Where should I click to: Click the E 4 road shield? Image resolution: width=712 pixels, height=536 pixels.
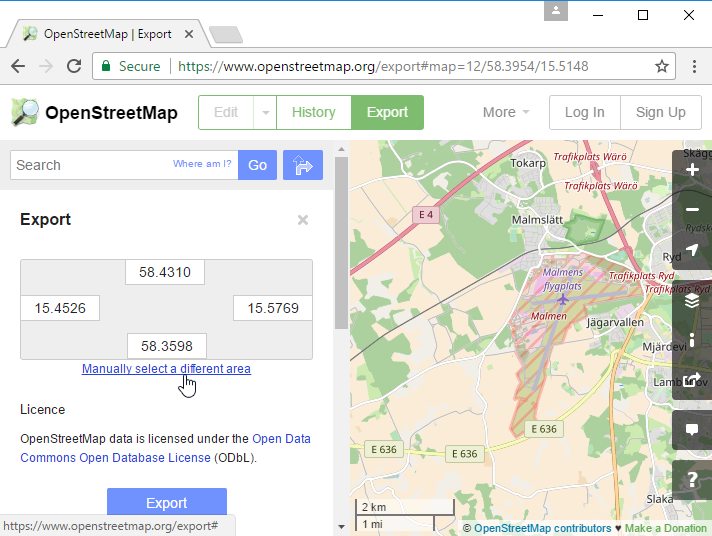pos(426,214)
